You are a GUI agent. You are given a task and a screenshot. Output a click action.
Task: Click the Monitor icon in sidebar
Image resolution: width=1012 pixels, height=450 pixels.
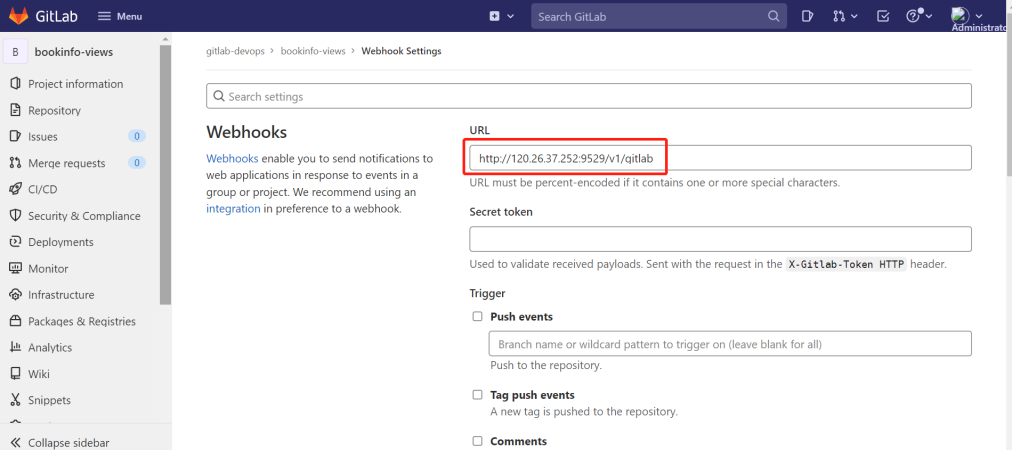coord(15,269)
